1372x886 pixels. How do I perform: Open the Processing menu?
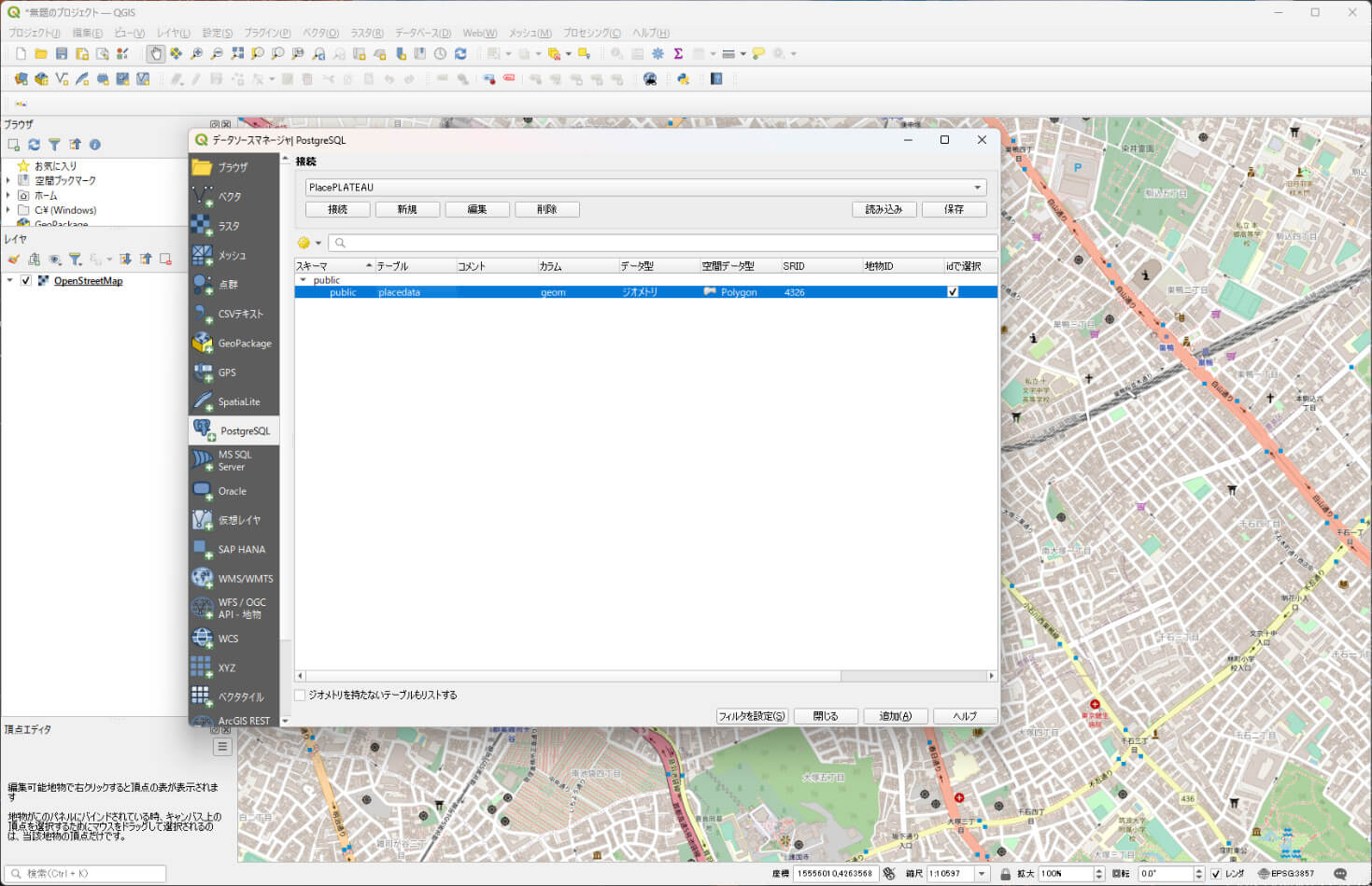tap(592, 33)
